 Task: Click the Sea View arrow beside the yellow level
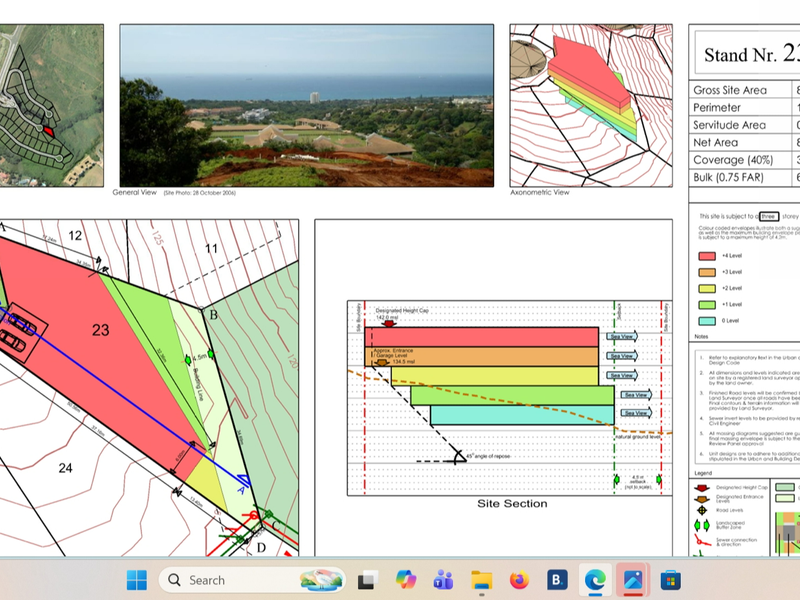[x=622, y=375]
